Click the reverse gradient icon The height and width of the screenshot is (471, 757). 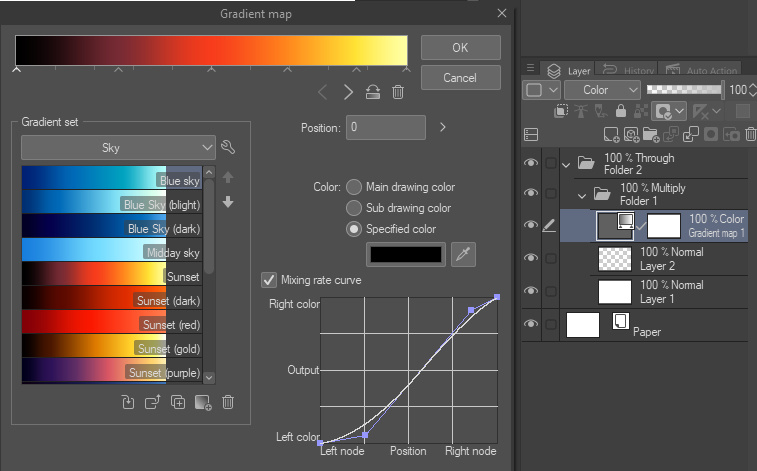point(372,93)
